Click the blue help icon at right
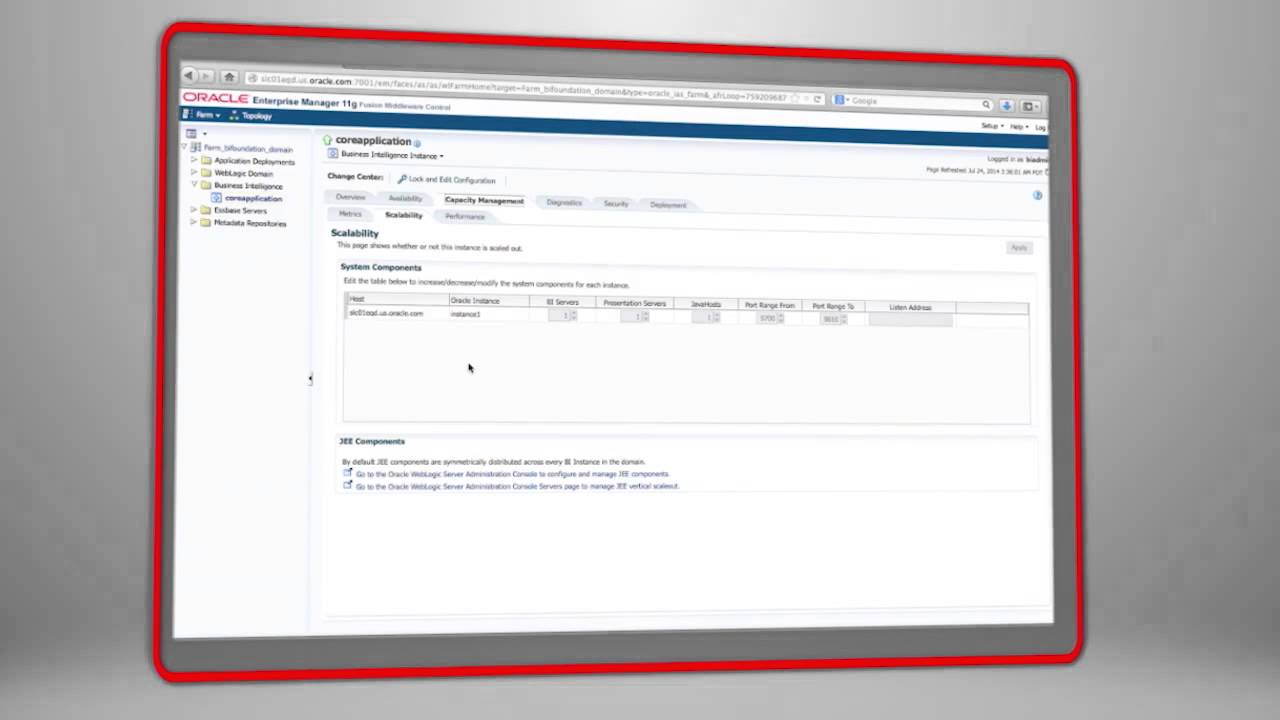 [x=1037, y=196]
